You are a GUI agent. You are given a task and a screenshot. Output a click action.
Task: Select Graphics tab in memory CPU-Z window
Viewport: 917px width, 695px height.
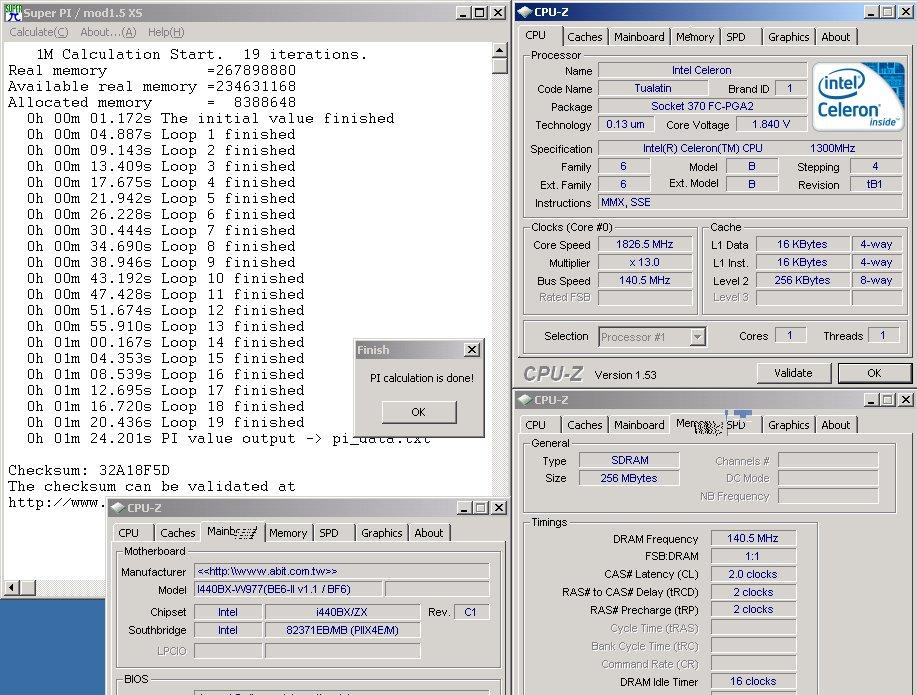pos(788,425)
